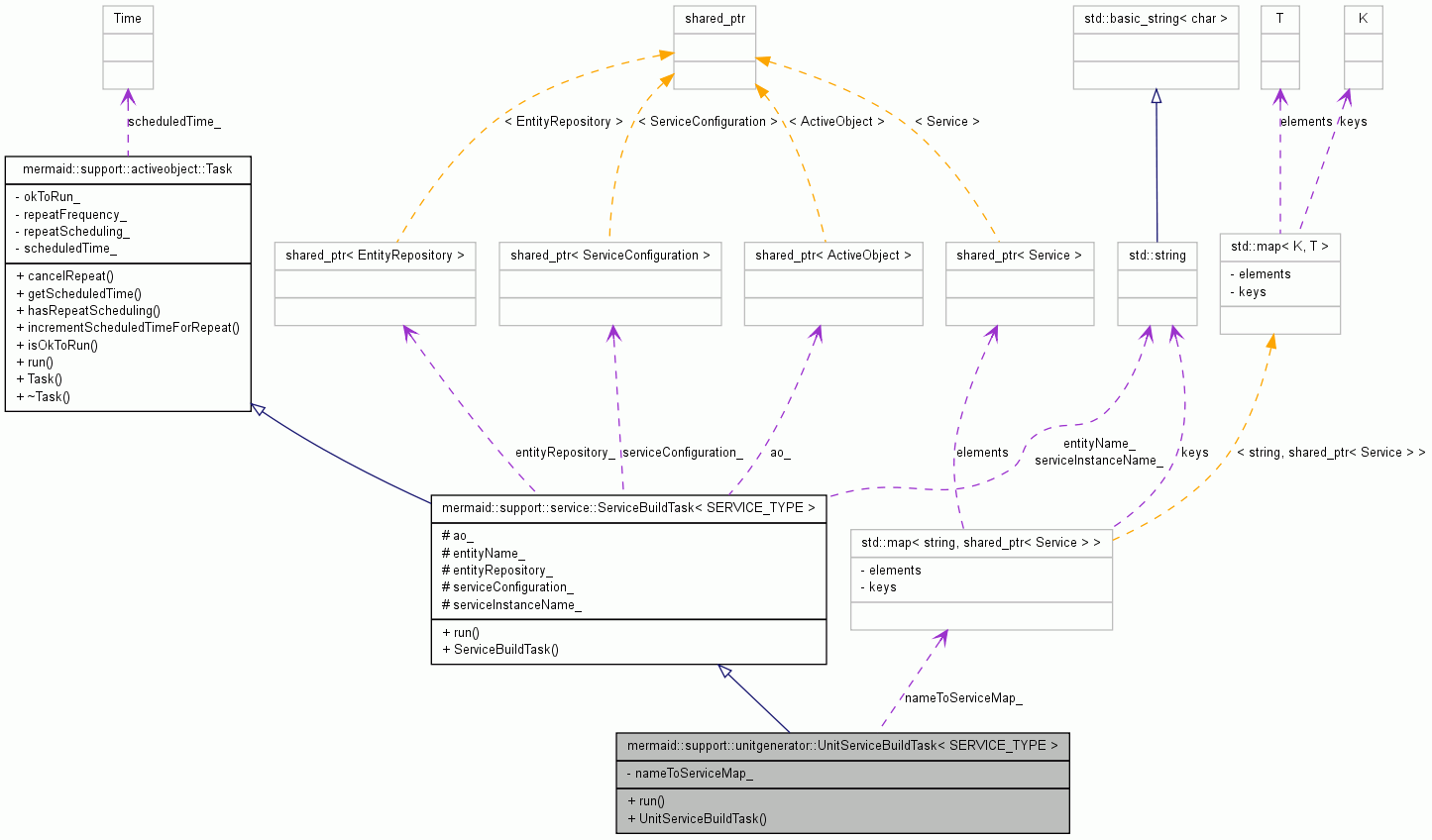
Task: Select keys attribute in std::map< string, shared_ptr< Service > >
Action: pyautogui.click(x=879, y=586)
